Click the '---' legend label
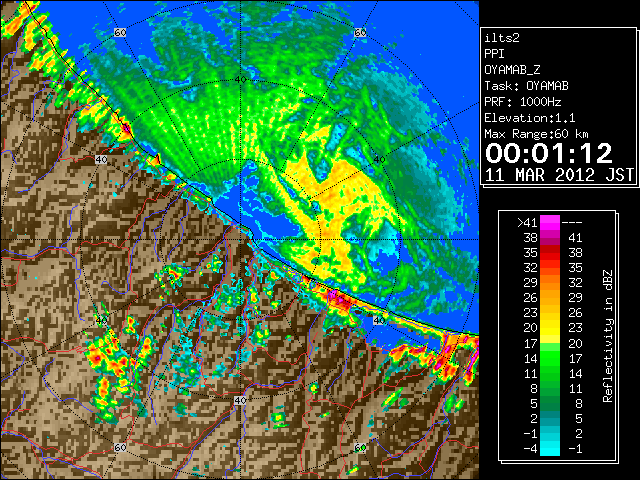 click(572, 223)
